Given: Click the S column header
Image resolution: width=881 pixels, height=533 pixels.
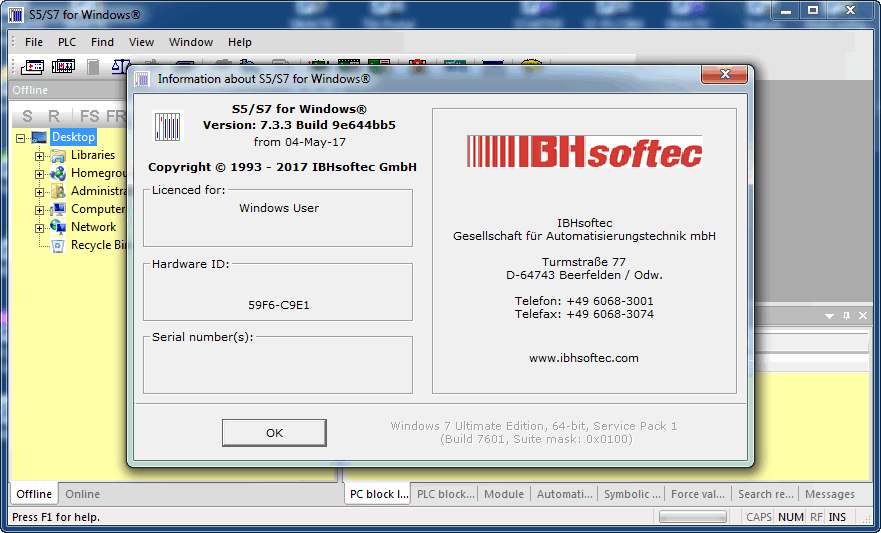Looking at the screenshot, I should (27, 116).
